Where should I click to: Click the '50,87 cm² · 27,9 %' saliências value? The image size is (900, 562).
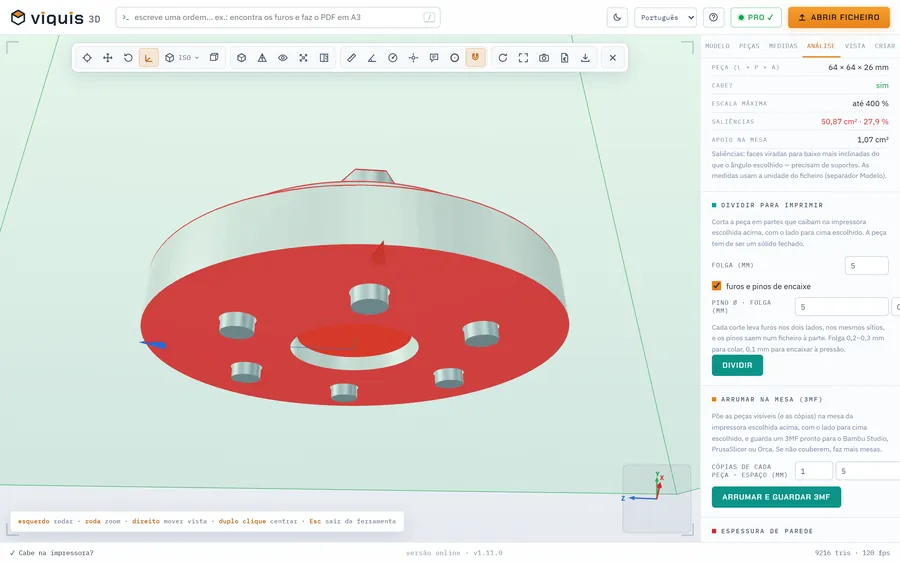coord(855,122)
